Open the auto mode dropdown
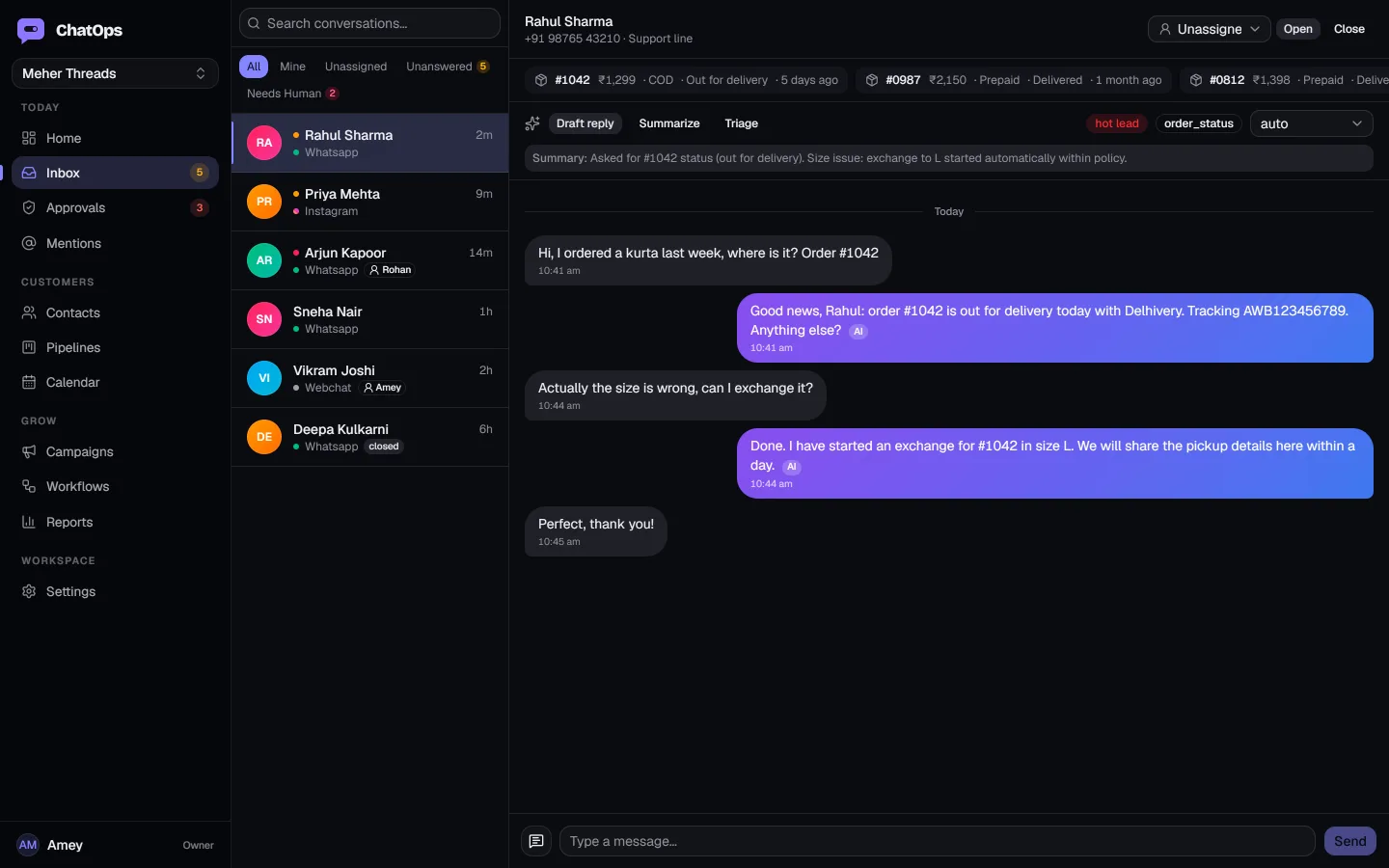1389x868 pixels. click(x=1312, y=123)
